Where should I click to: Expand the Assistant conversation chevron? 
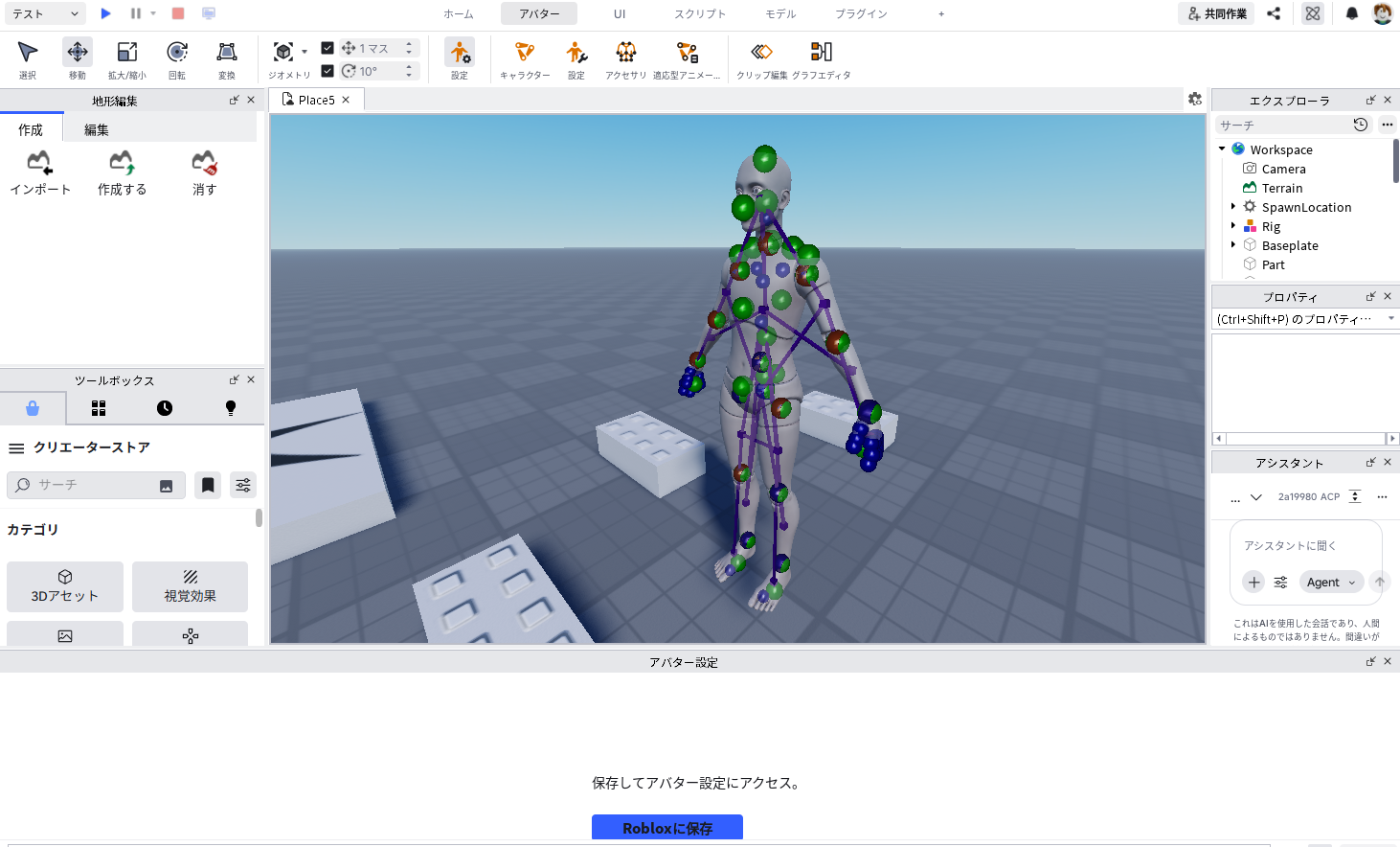pyautogui.click(x=1256, y=497)
